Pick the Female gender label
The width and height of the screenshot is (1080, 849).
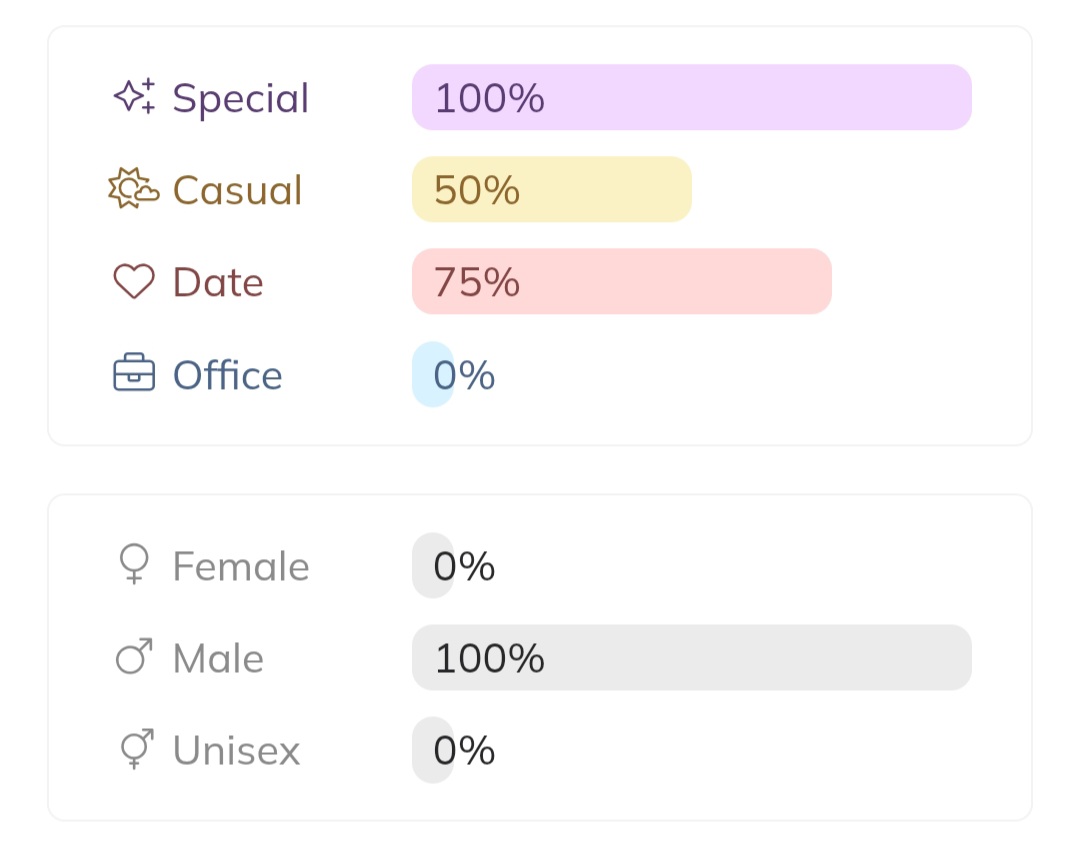[241, 566]
